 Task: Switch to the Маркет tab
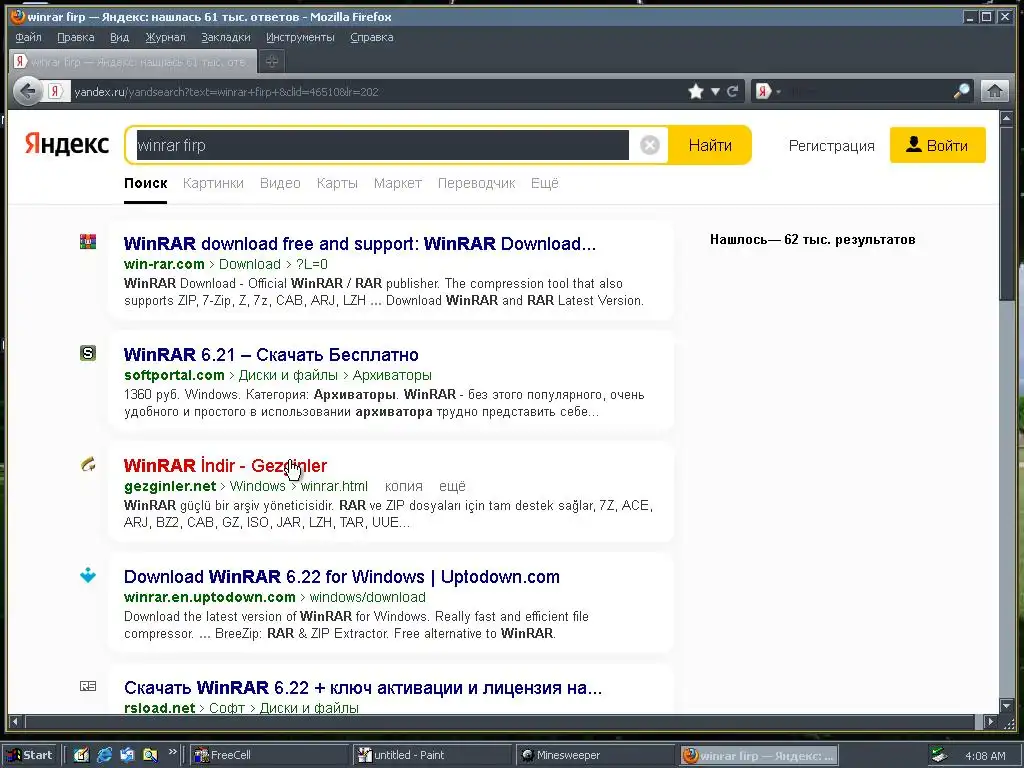(398, 184)
